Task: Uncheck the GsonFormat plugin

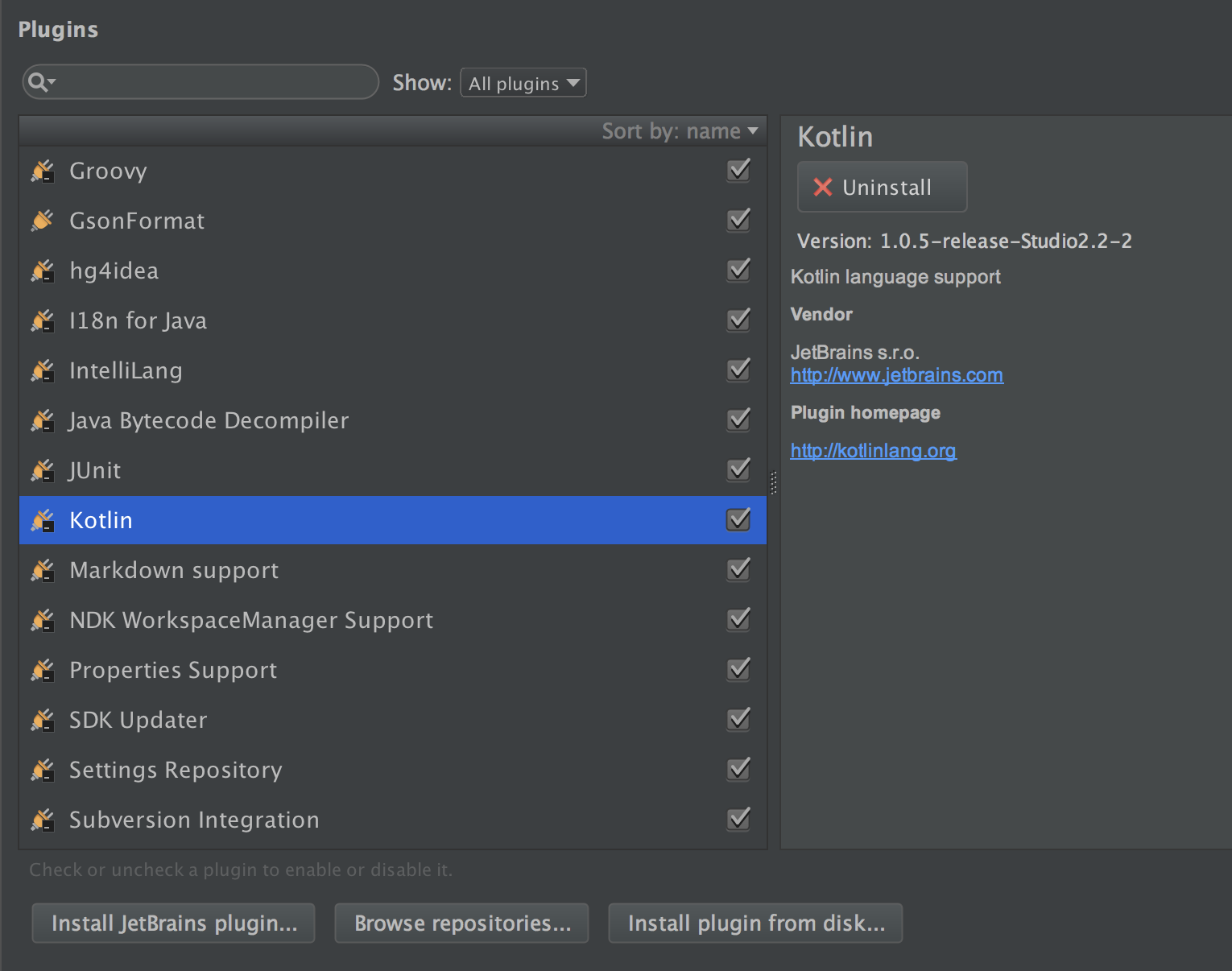Action: [738, 220]
